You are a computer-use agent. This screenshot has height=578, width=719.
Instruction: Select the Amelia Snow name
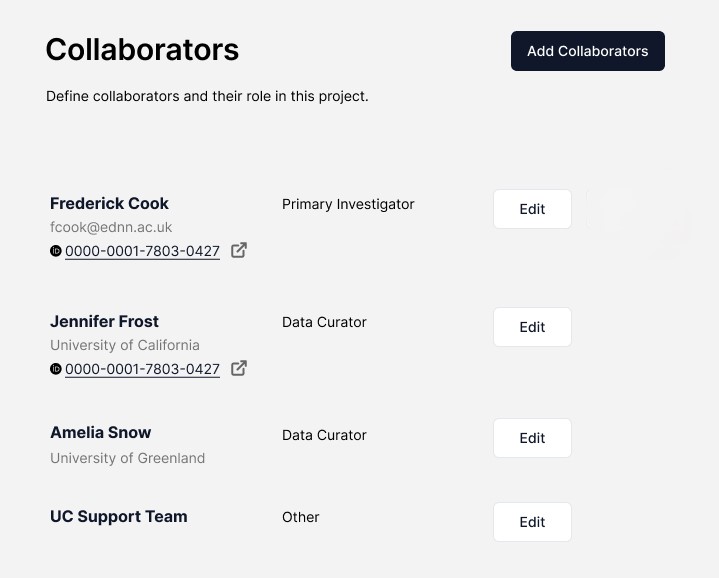click(x=100, y=432)
